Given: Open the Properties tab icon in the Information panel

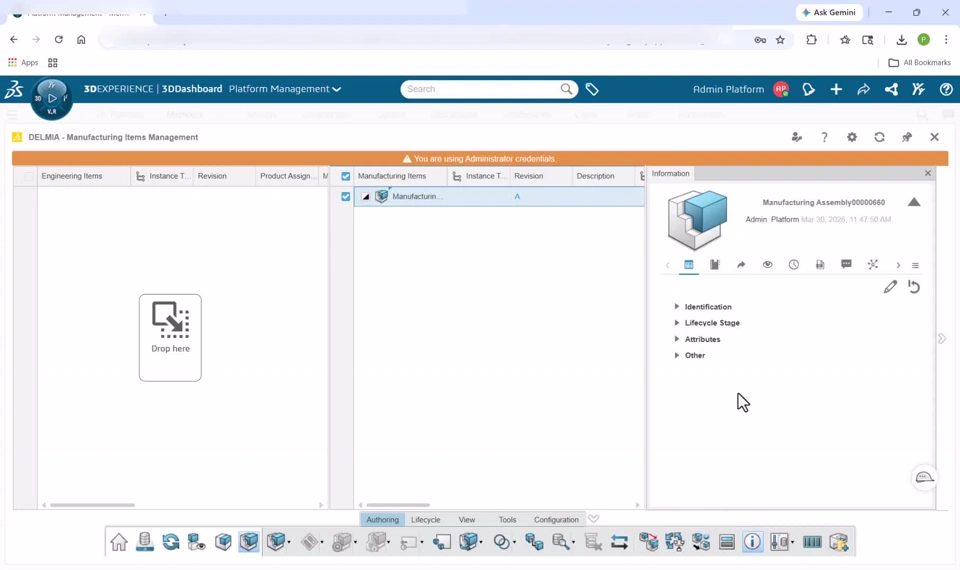Looking at the screenshot, I should point(689,264).
